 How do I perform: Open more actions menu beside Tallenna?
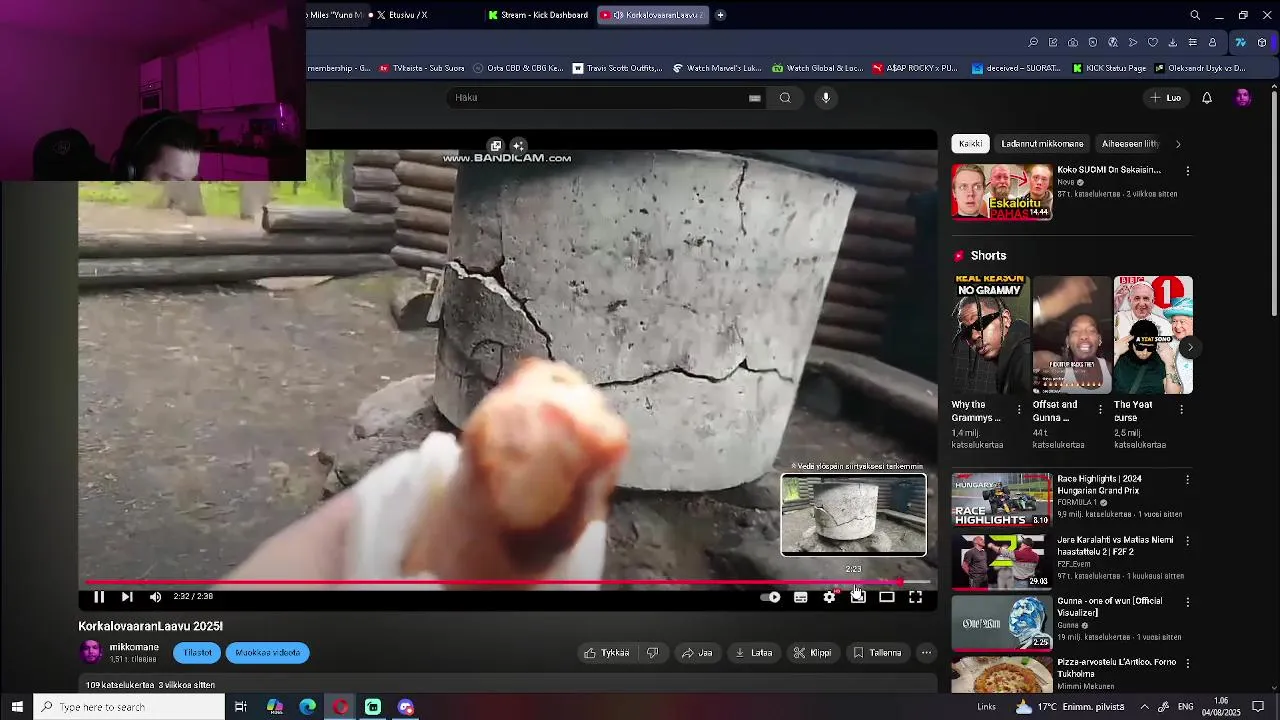click(926, 653)
